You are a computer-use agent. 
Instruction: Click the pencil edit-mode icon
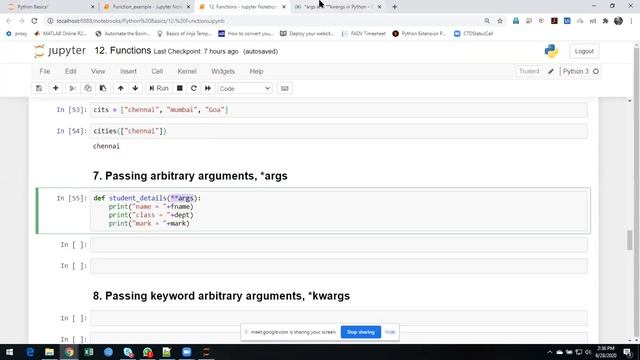pos(551,71)
